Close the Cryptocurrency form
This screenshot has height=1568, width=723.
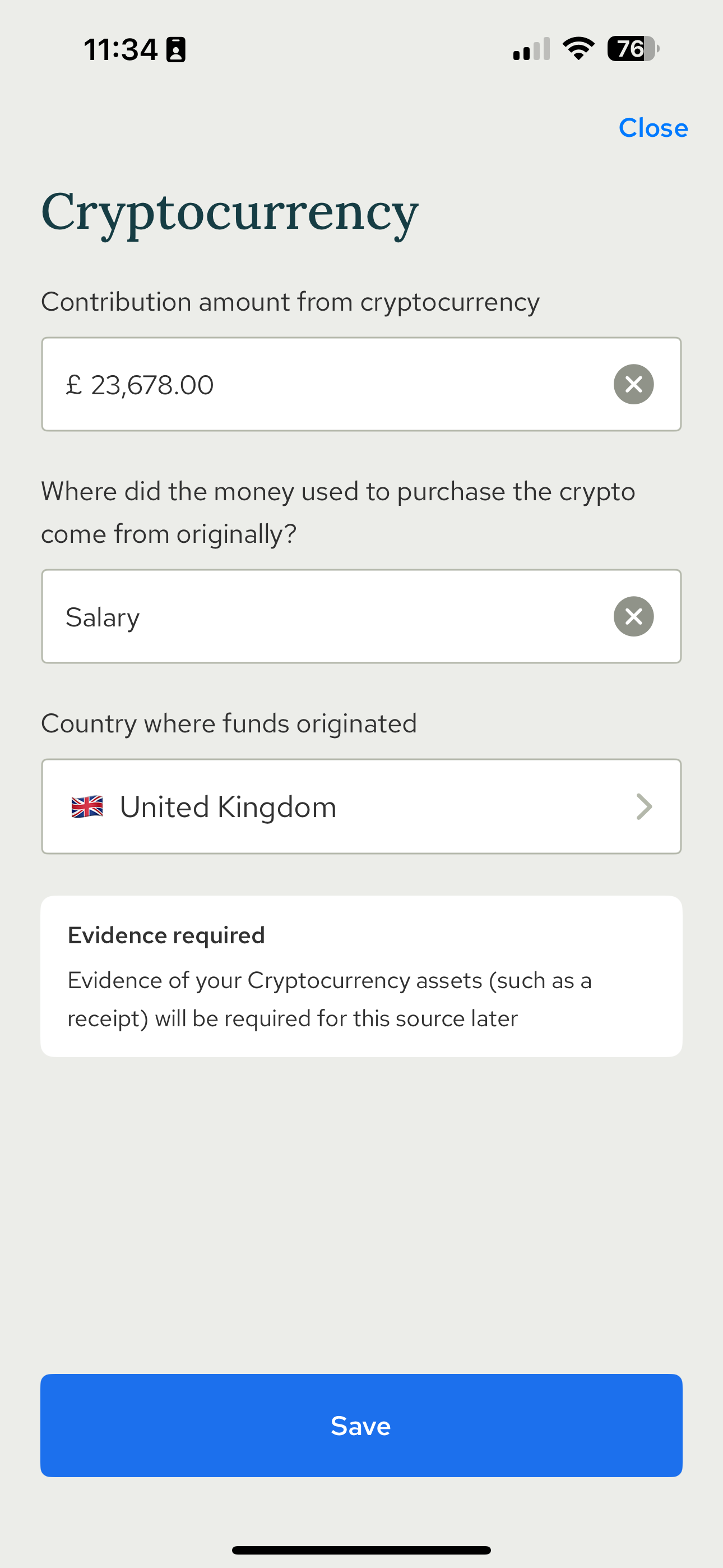(x=653, y=128)
